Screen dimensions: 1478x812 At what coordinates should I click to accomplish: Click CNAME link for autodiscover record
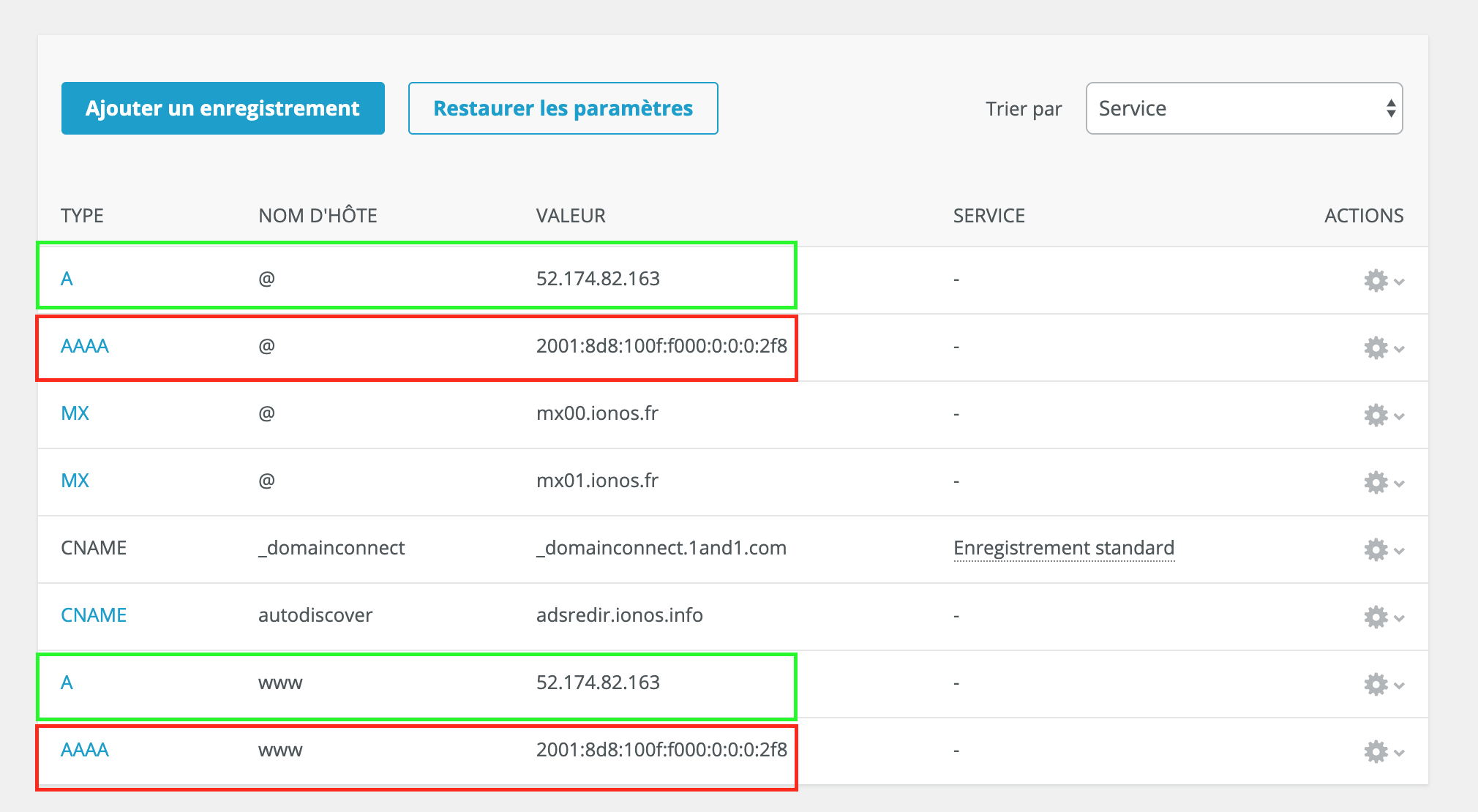[94, 615]
